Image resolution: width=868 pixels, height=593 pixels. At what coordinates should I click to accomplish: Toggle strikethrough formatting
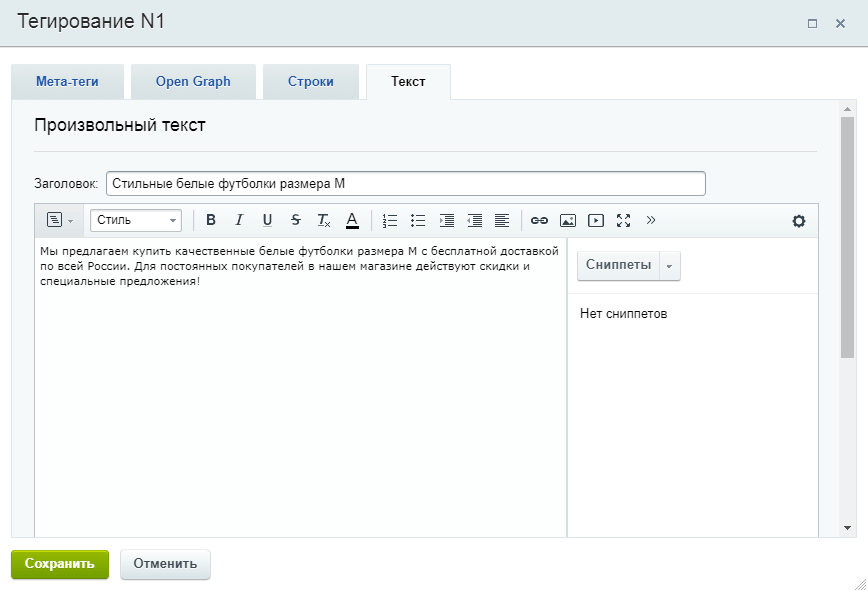[x=295, y=220]
